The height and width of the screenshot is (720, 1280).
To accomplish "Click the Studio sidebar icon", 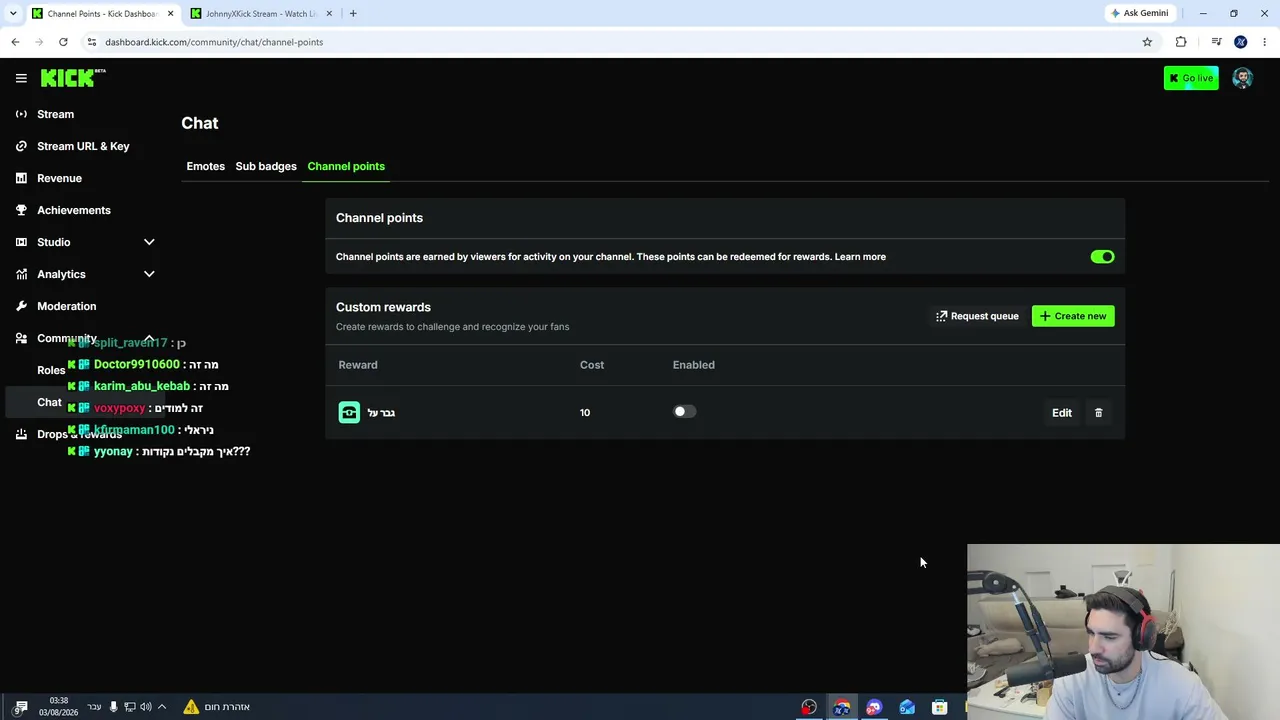I will click(21, 242).
